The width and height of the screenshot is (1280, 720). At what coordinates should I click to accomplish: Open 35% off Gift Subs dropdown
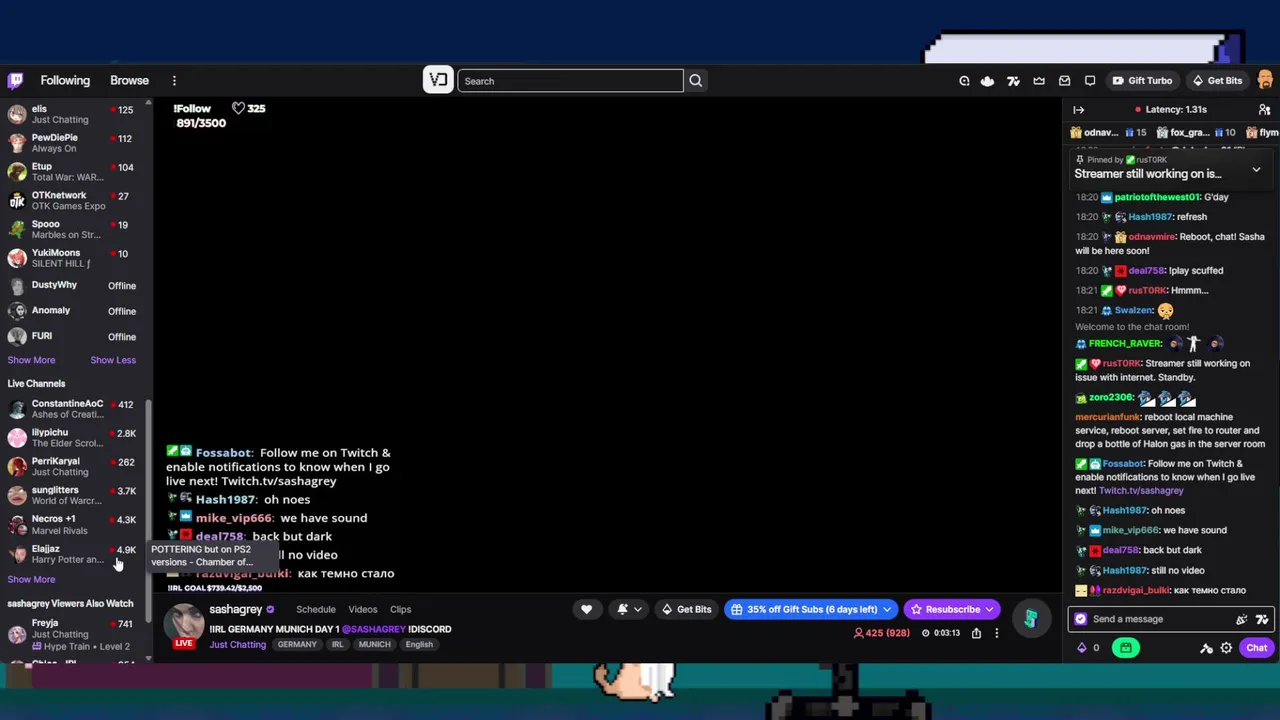810,609
